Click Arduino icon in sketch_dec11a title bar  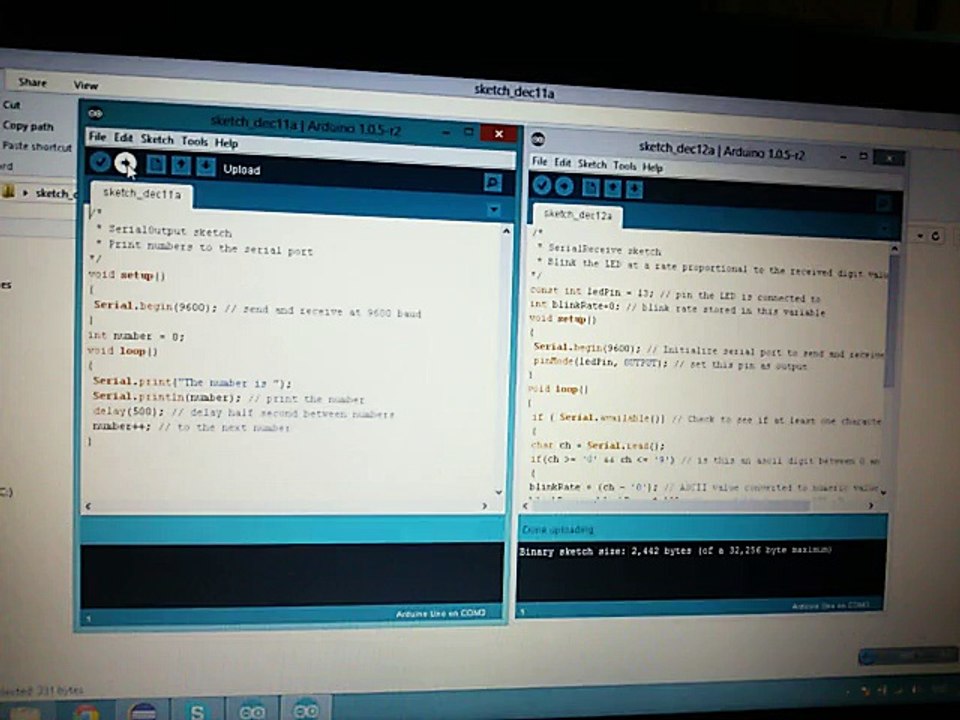pos(95,113)
